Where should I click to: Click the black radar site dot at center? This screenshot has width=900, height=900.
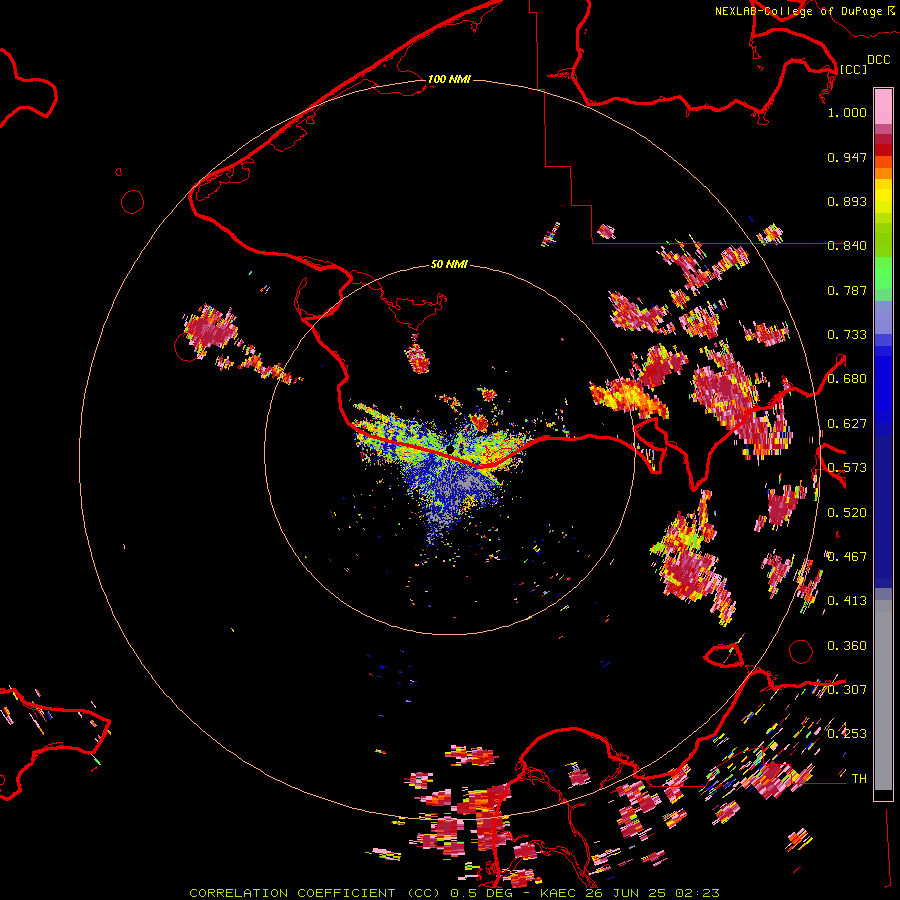coord(451,449)
